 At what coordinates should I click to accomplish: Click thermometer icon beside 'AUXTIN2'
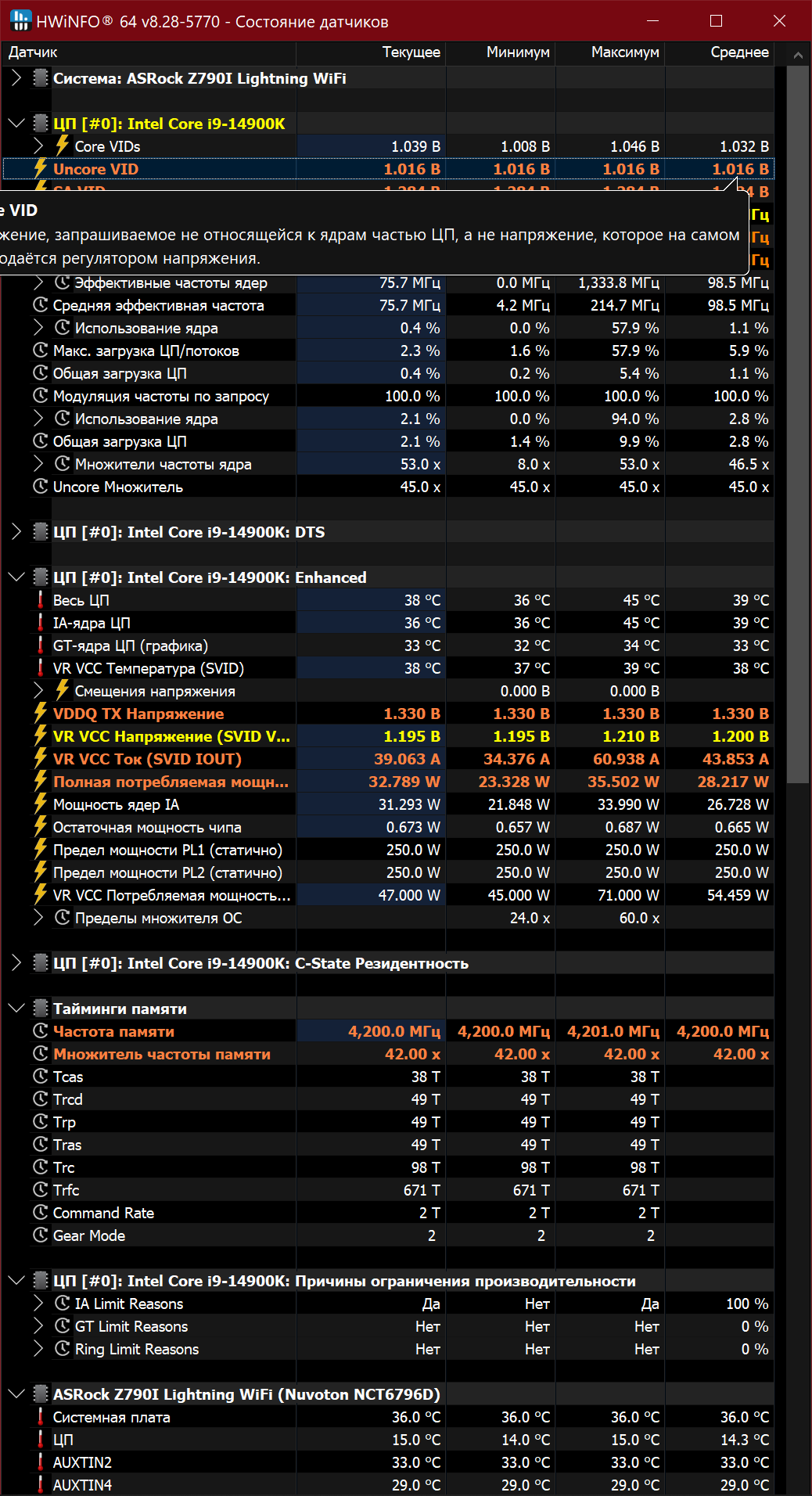tap(41, 1462)
